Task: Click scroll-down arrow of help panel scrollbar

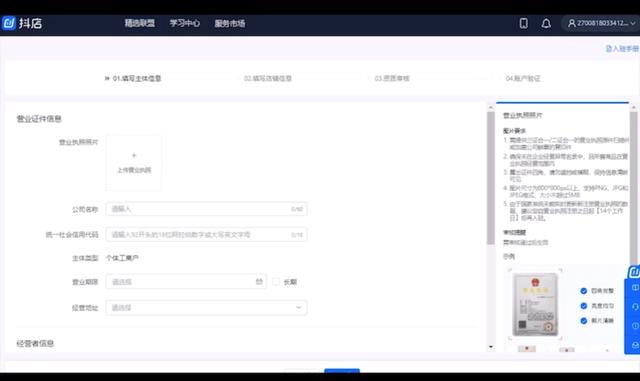Action: [x=491, y=347]
